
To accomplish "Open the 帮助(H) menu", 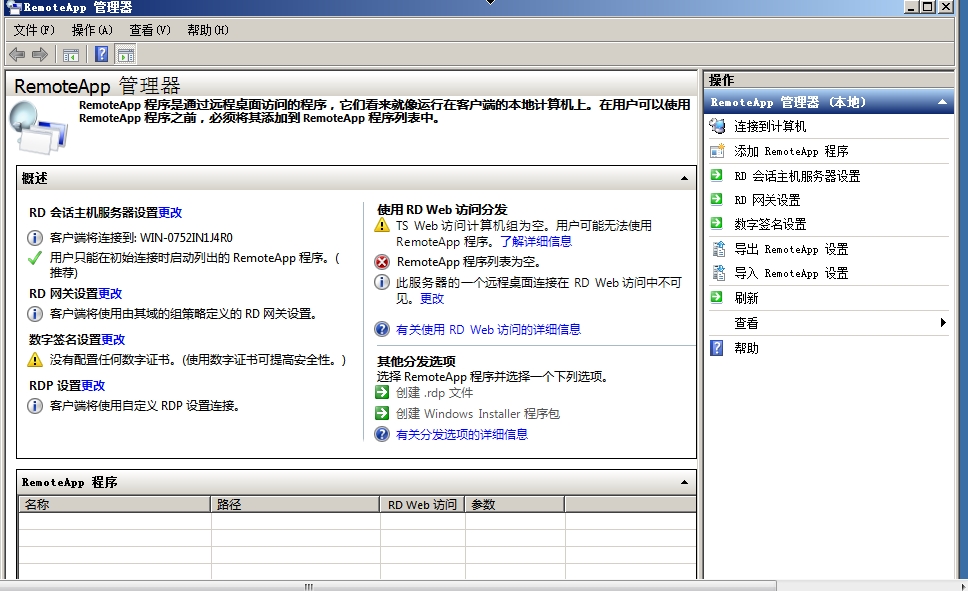I will pos(208,30).
